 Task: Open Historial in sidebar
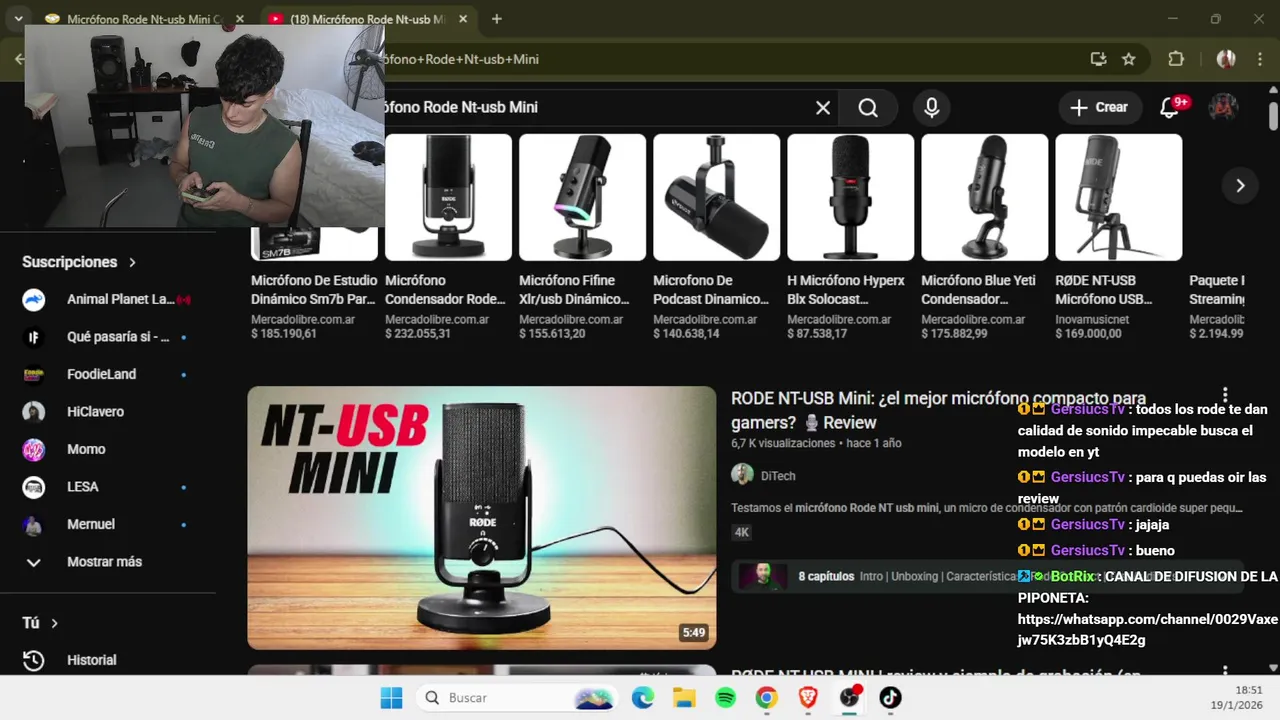tap(107, 660)
